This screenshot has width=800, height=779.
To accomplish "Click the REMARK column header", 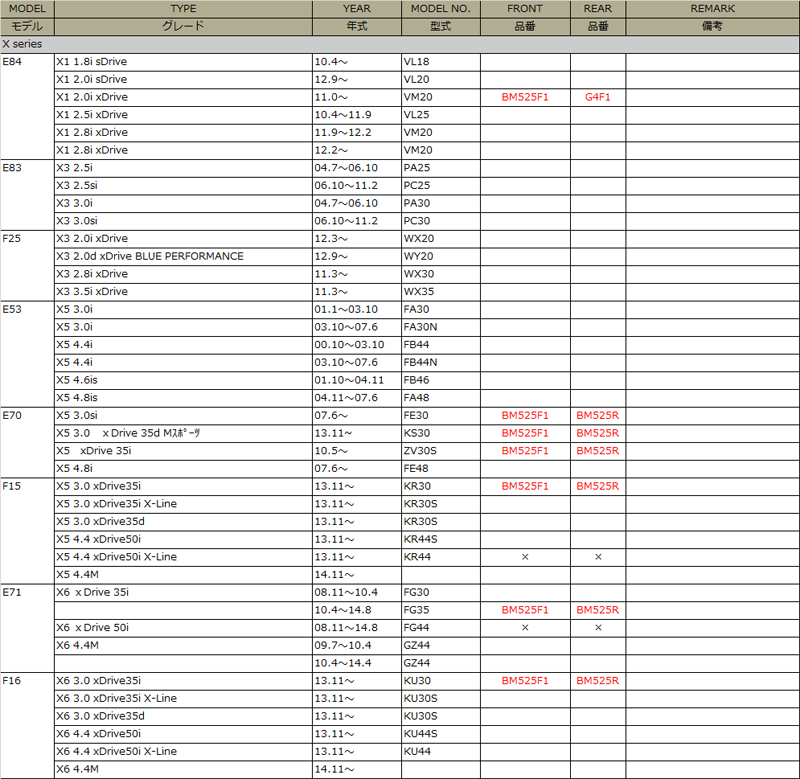I will (x=713, y=9).
